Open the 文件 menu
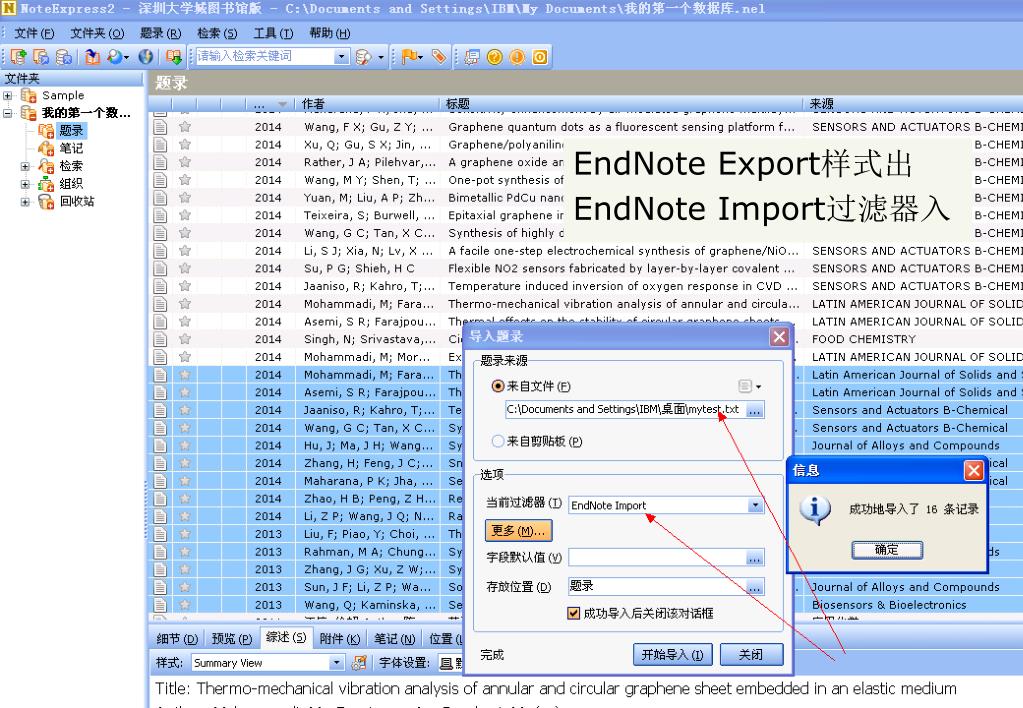1023x708 pixels. click(x=34, y=33)
